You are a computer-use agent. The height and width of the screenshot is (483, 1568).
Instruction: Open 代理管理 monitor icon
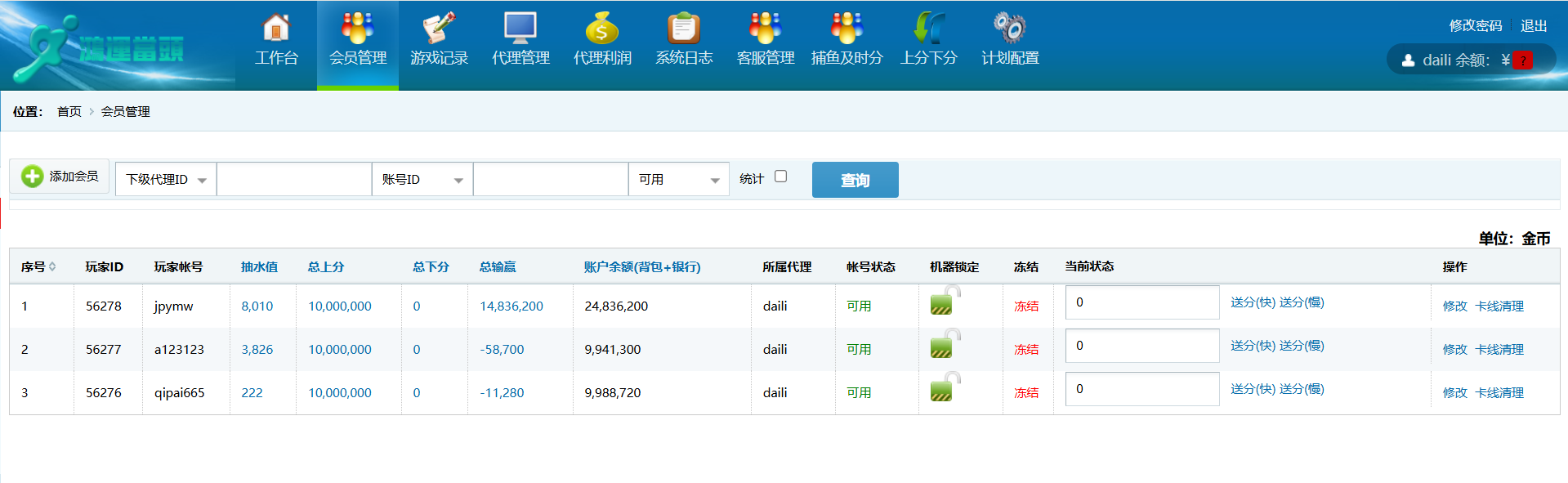[520, 29]
